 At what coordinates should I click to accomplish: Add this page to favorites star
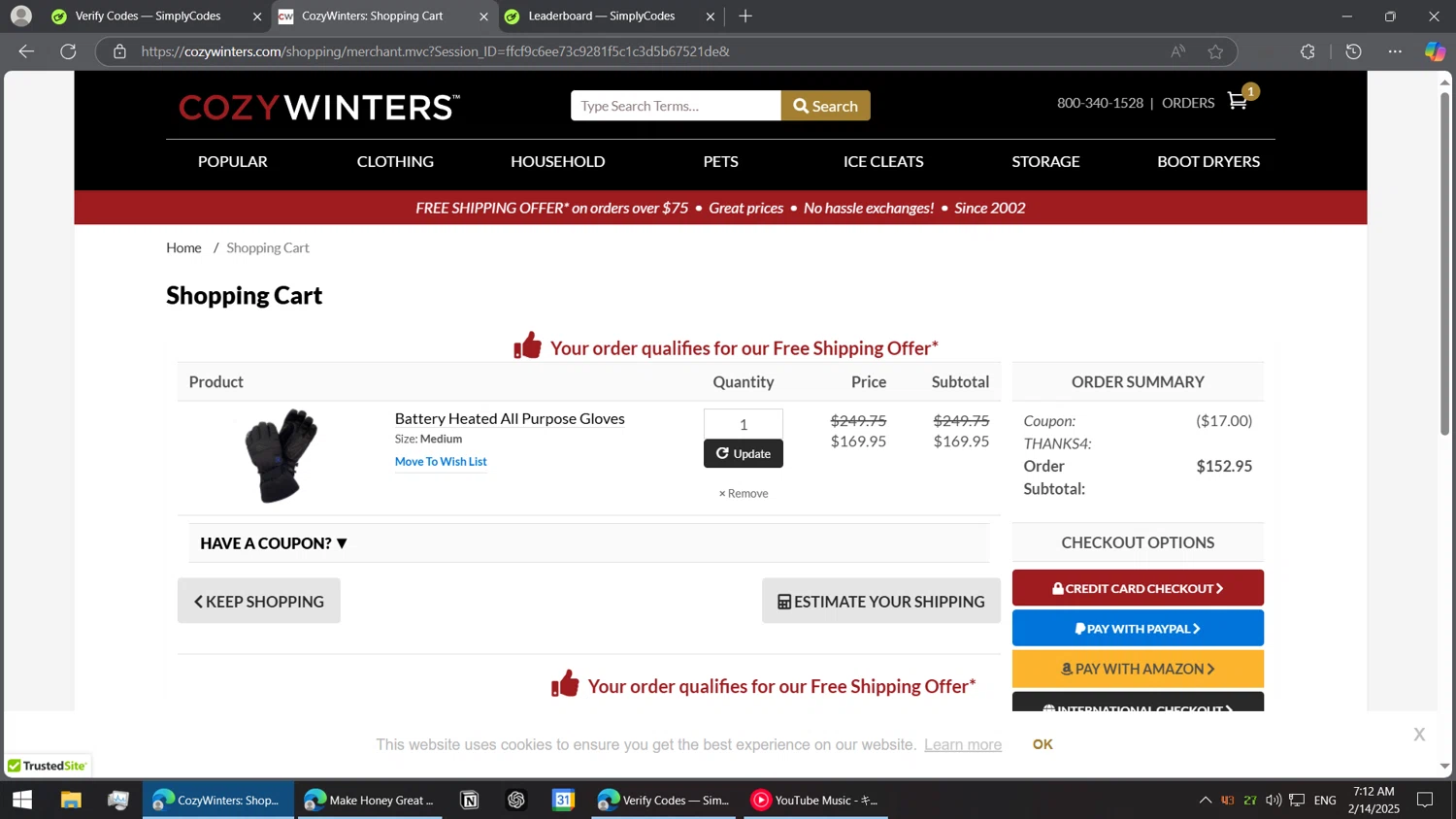(1215, 51)
